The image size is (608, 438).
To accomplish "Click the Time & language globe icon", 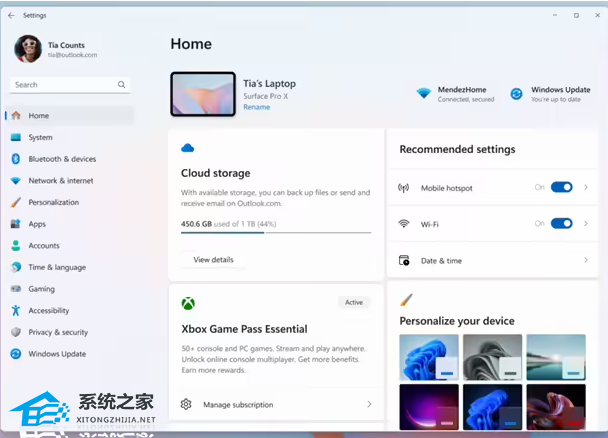I will point(16,267).
